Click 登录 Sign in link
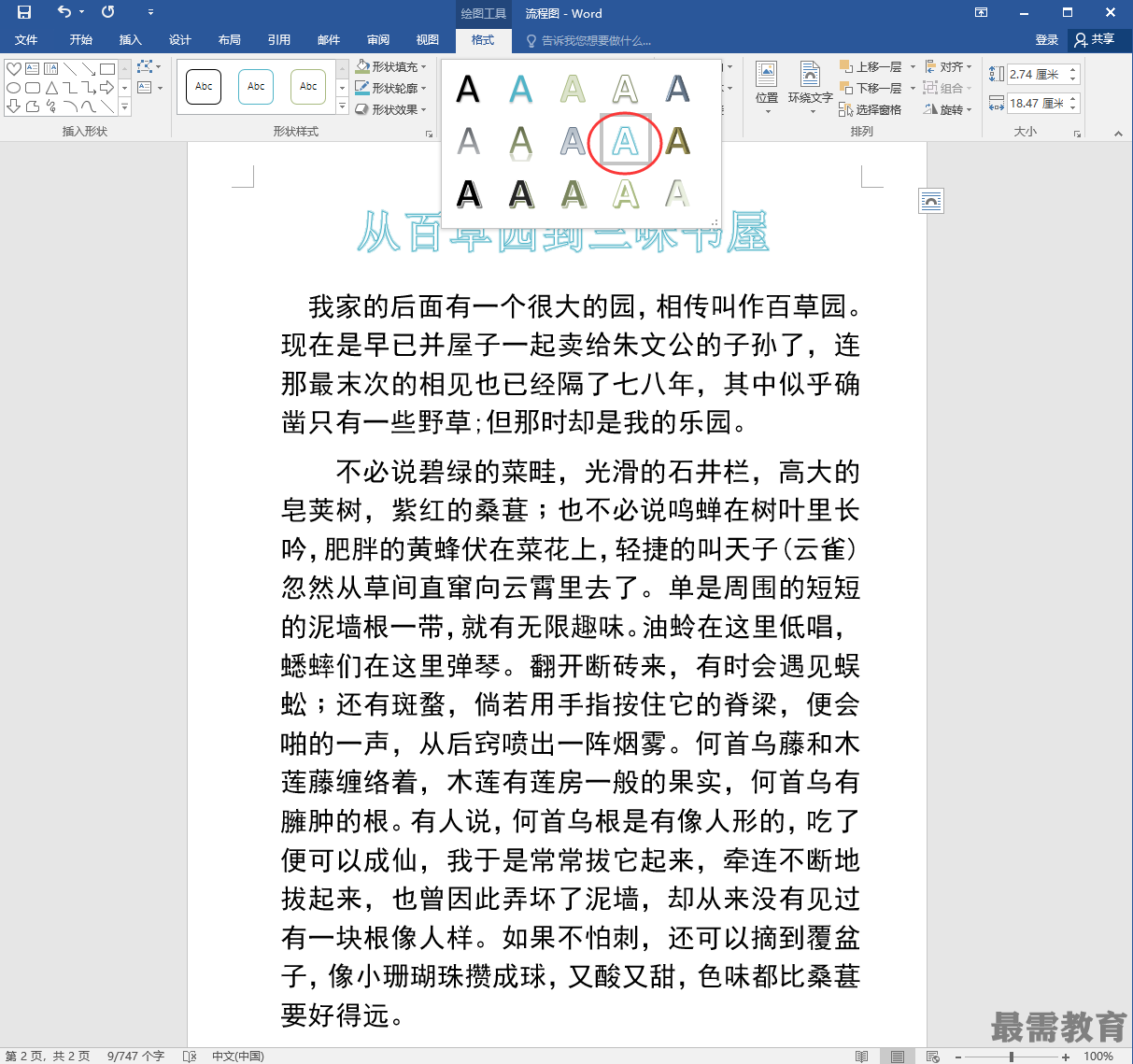The image size is (1133, 1064). (x=1046, y=40)
